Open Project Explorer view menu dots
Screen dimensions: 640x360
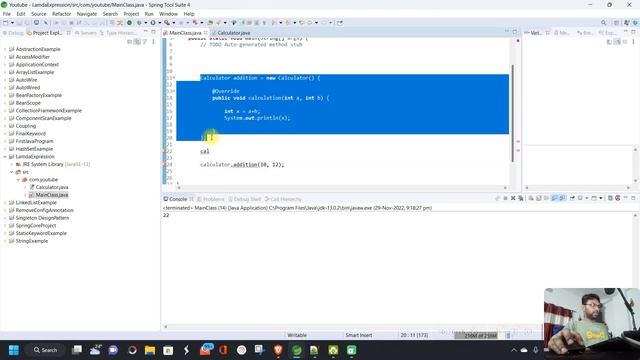[153, 42]
